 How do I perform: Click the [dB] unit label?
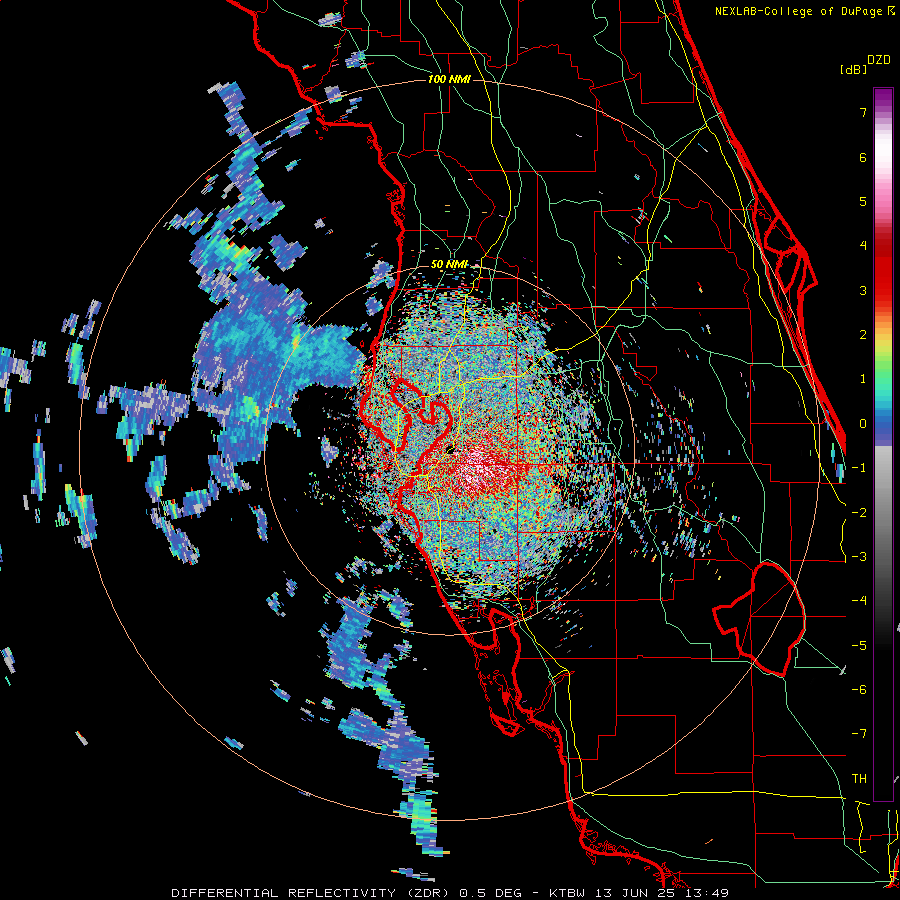(853, 69)
